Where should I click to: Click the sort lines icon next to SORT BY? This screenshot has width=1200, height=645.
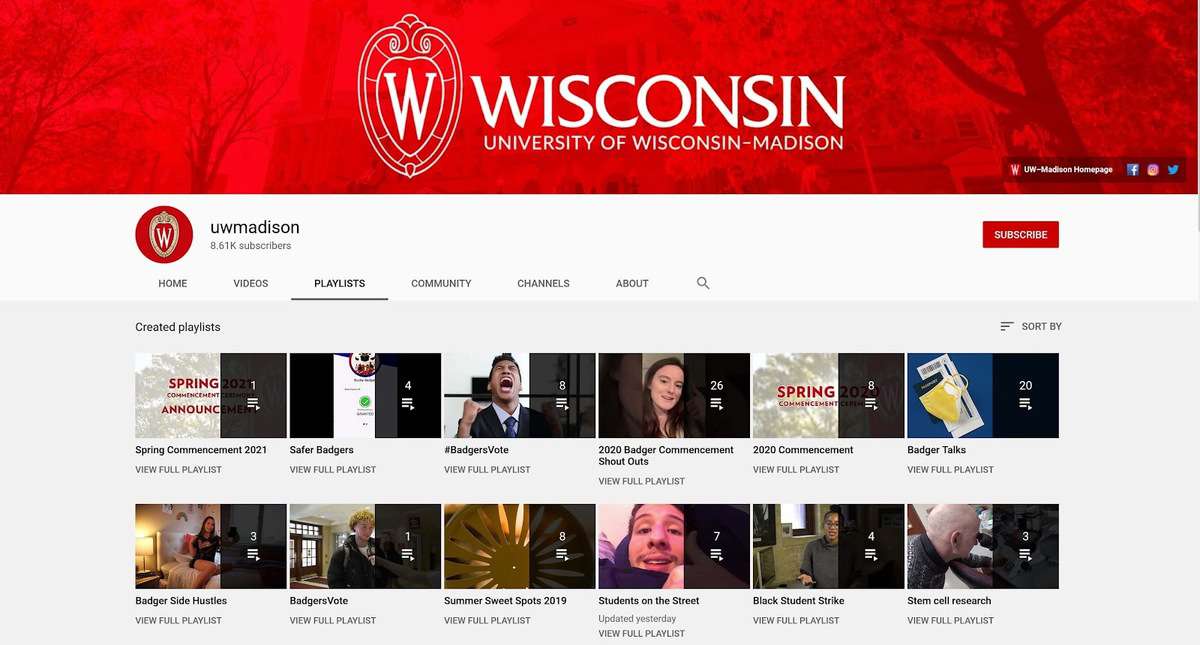point(1005,326)
